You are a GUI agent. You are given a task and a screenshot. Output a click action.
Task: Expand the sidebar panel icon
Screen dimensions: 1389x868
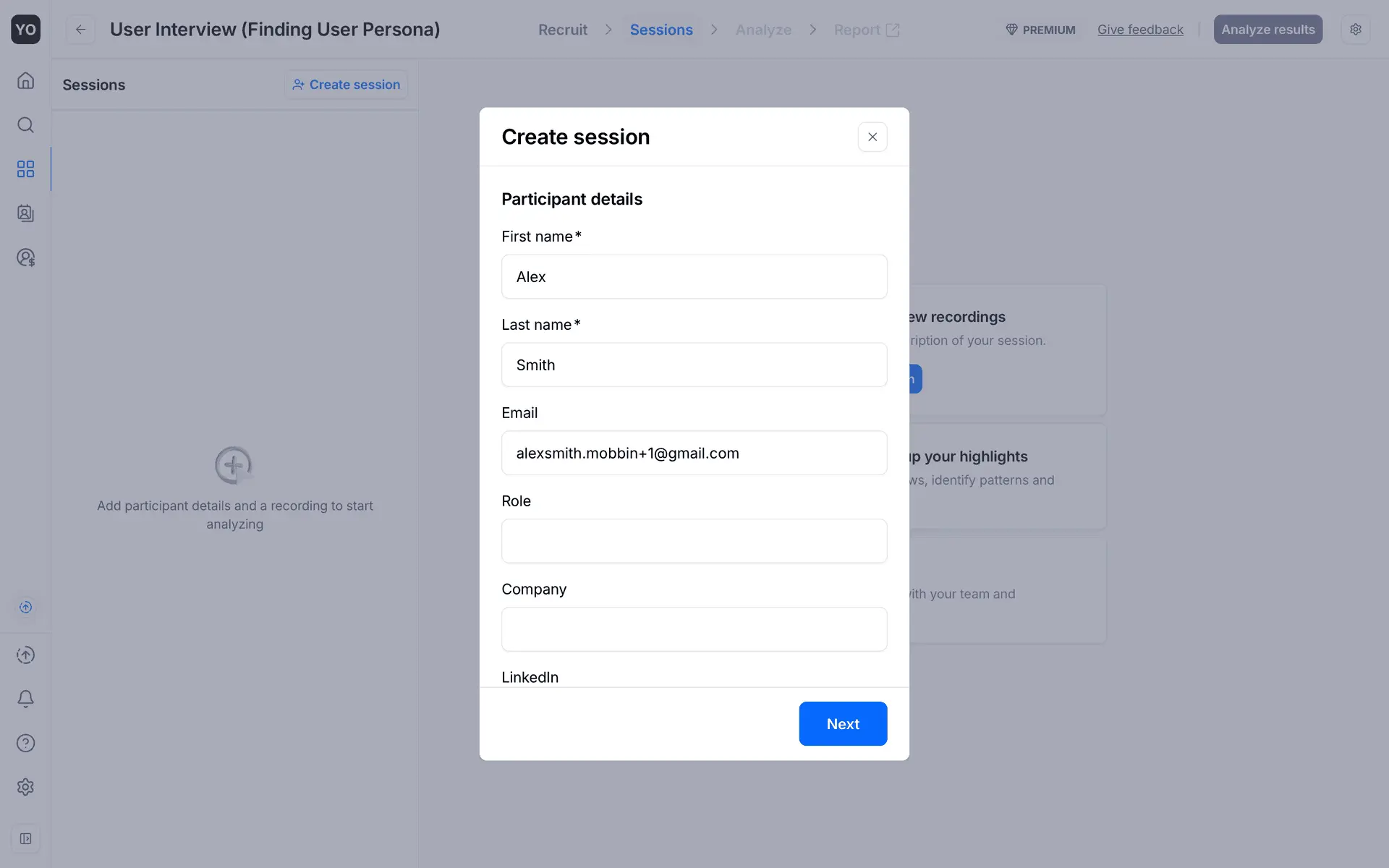point(25,839)
